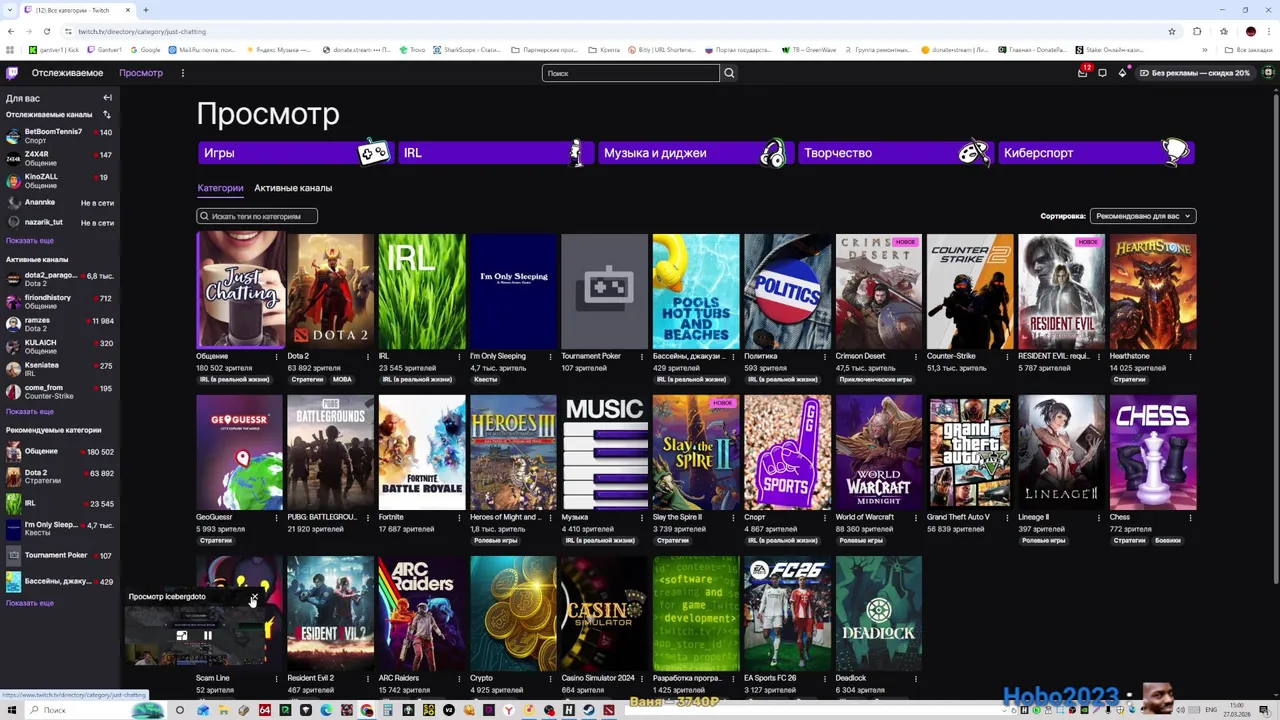Click the 'Бояки' tag under Chess

coord(1168,541)
